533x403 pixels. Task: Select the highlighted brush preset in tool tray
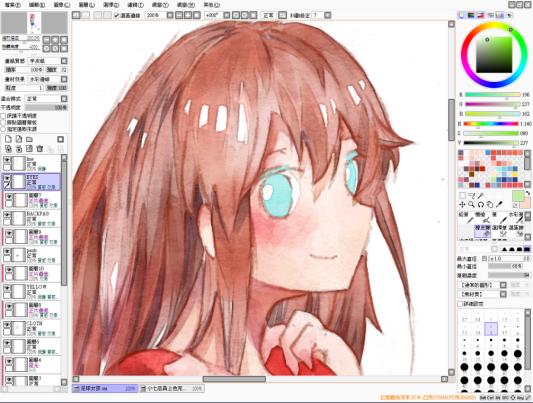[x=483, y=231]
